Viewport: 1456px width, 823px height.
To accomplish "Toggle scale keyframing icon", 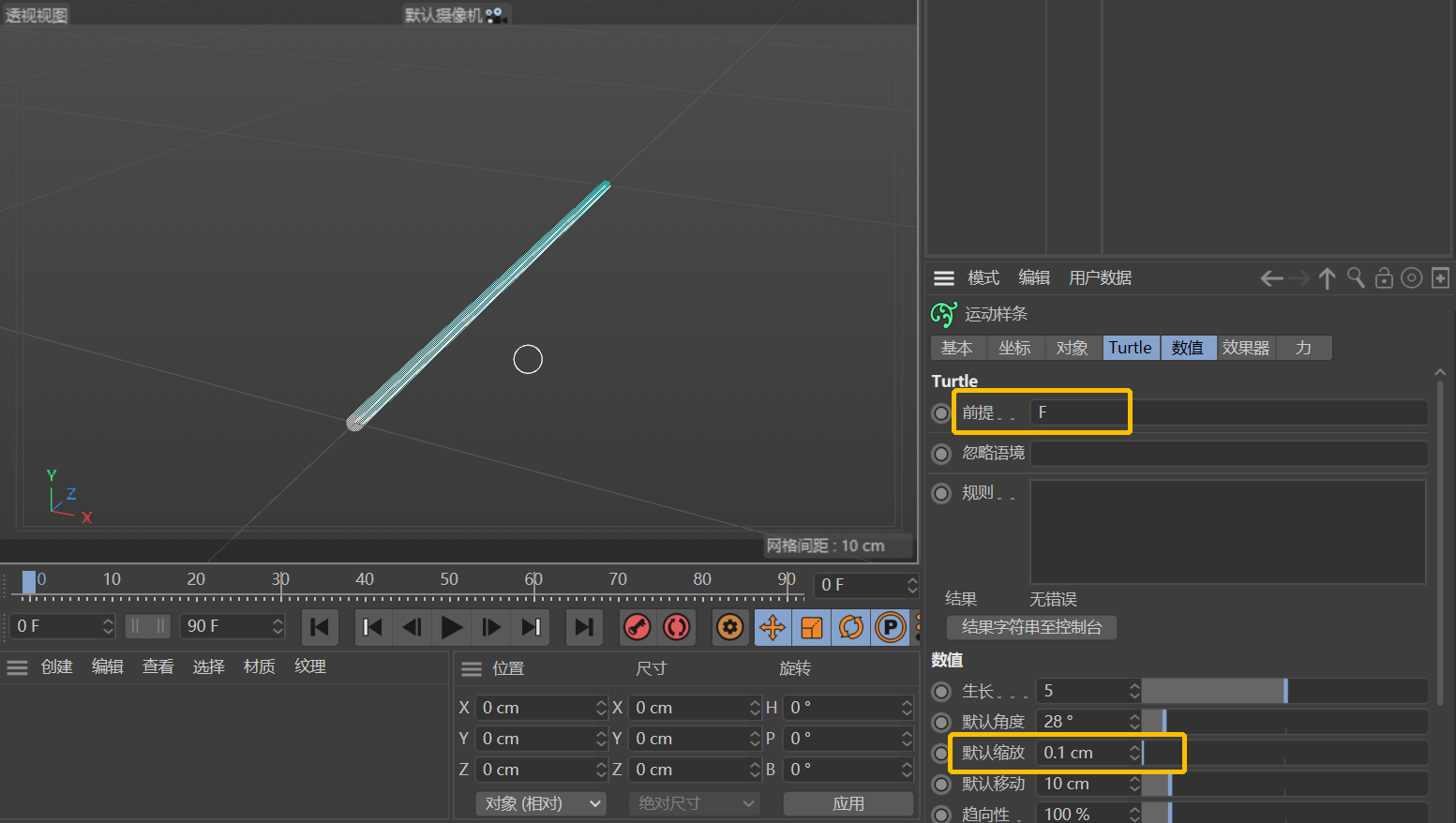I will pyautogui.click(x=812, y=627).
